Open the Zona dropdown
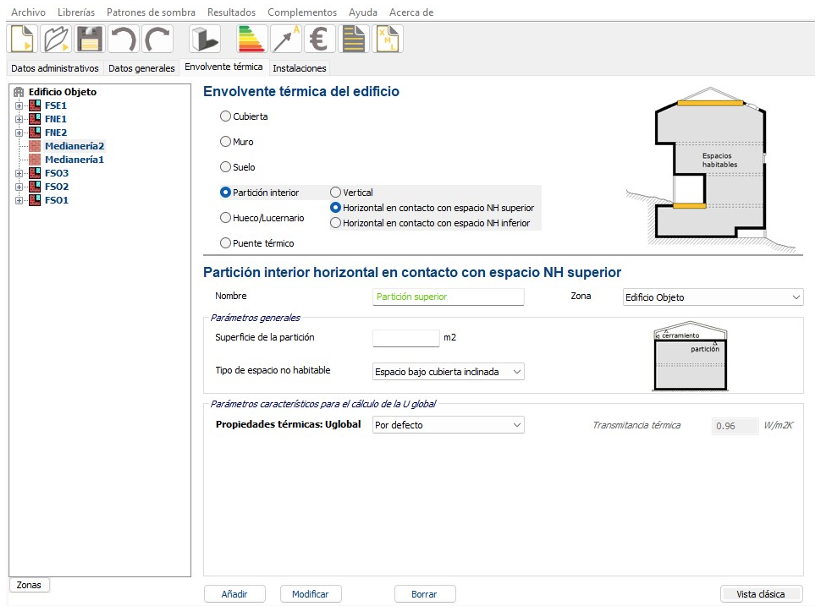 [x=711, y=297]
